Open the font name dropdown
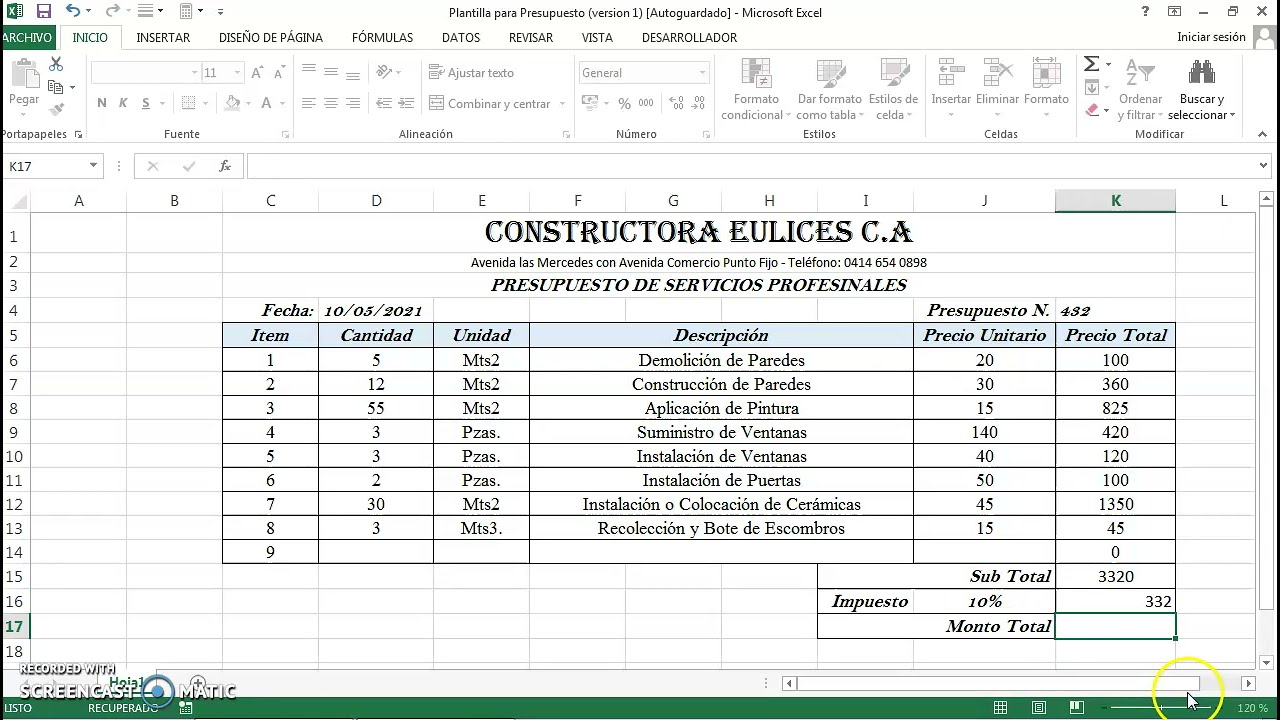The width and height of the screenshot is (1280, 720). pos(195,73)
